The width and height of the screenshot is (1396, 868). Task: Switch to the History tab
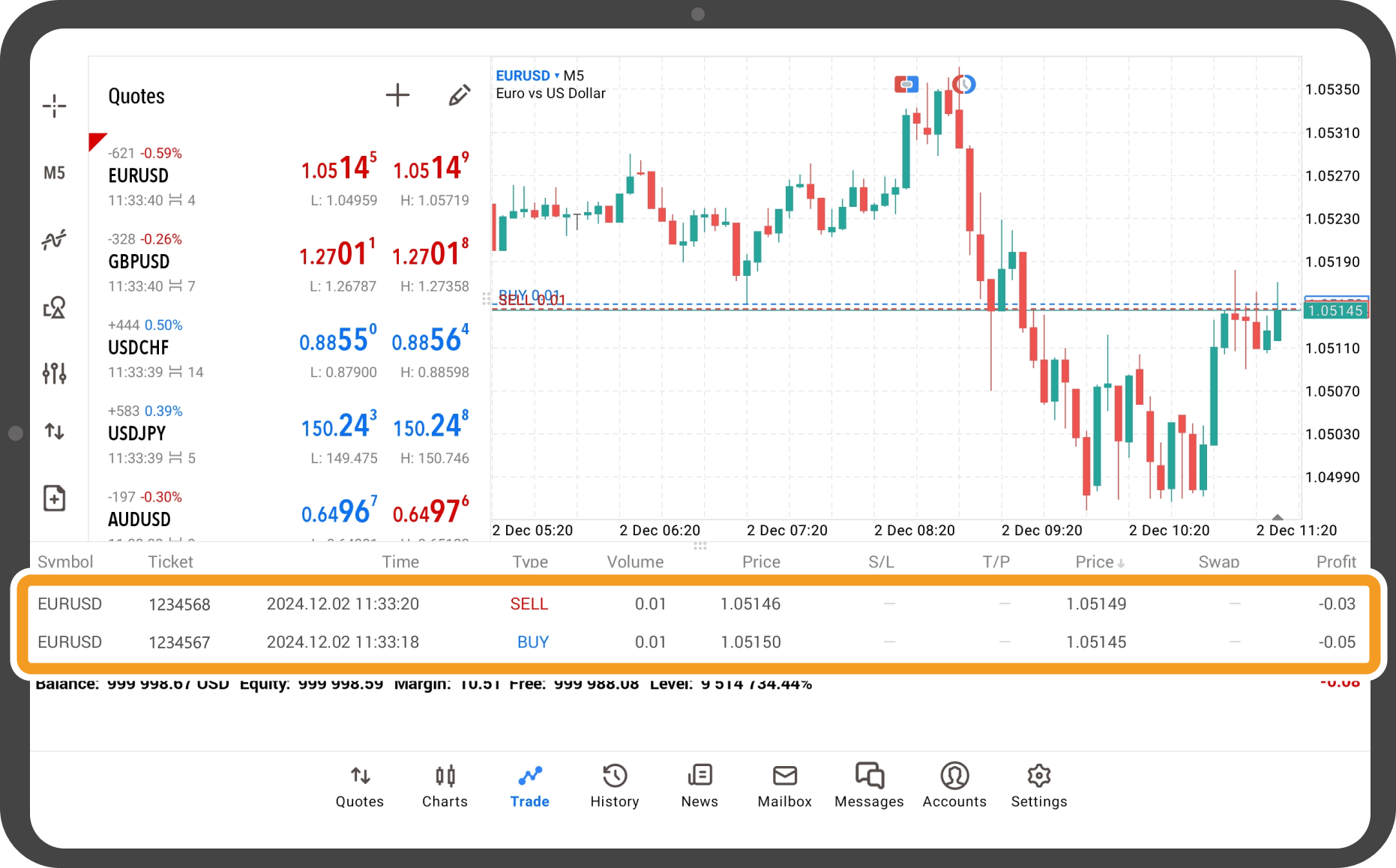click(614, 786)
